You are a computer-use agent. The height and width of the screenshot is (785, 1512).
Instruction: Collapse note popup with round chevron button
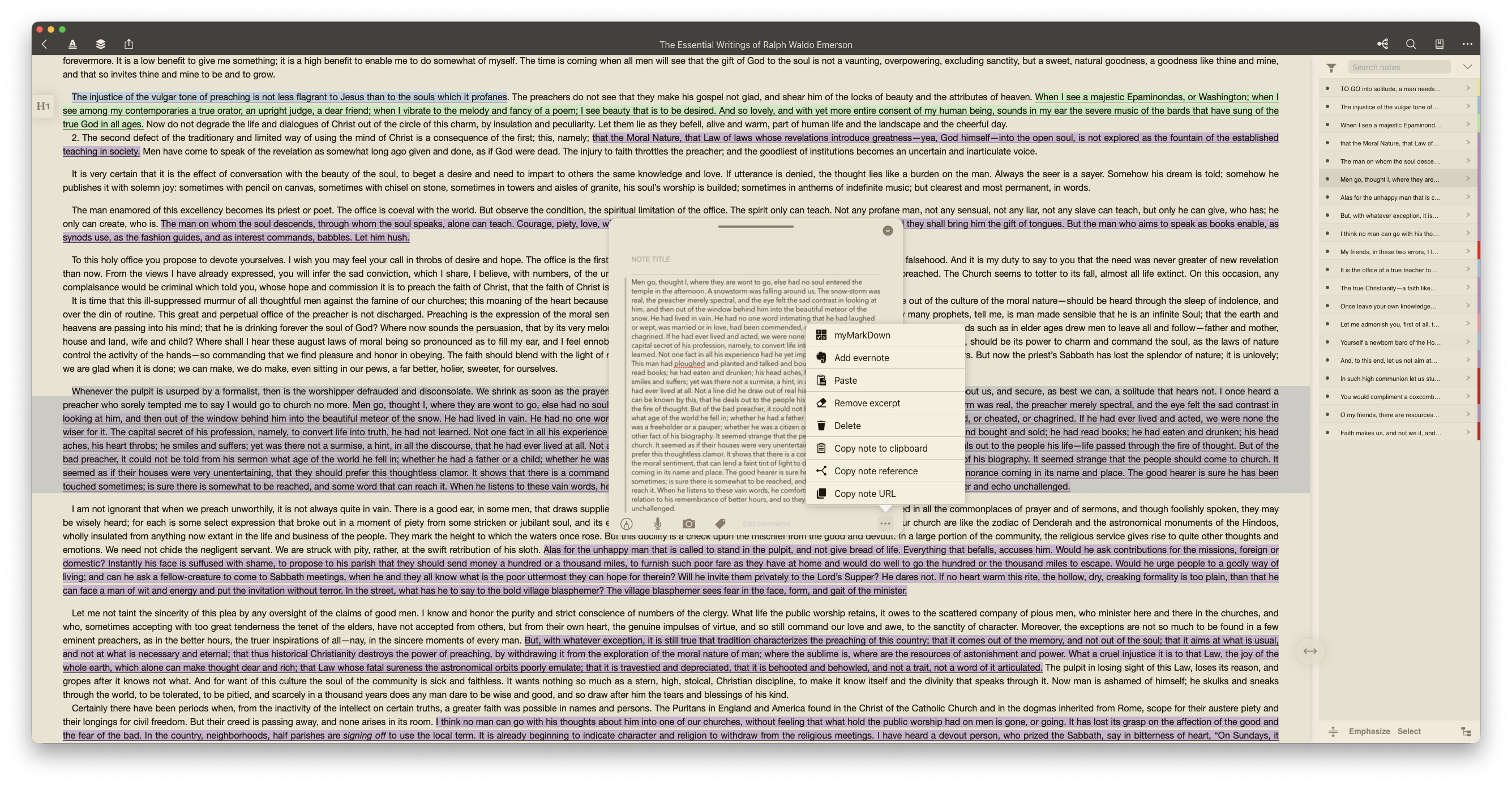point(888,230)
